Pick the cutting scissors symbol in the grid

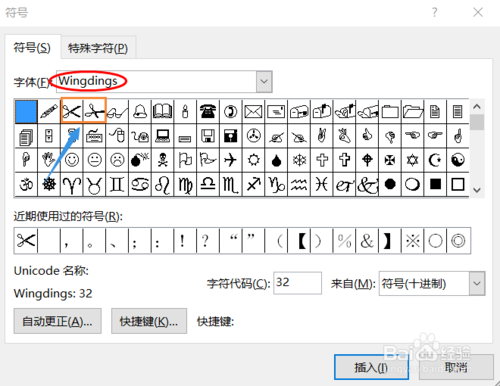pos(94,112)
